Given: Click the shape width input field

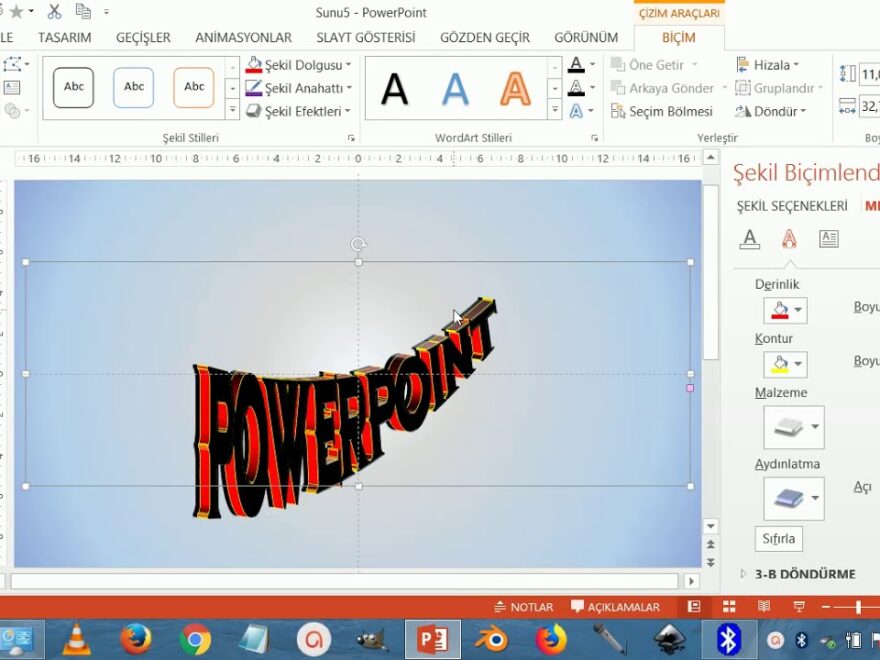Looking at the screenshot, I should point(869,106).
